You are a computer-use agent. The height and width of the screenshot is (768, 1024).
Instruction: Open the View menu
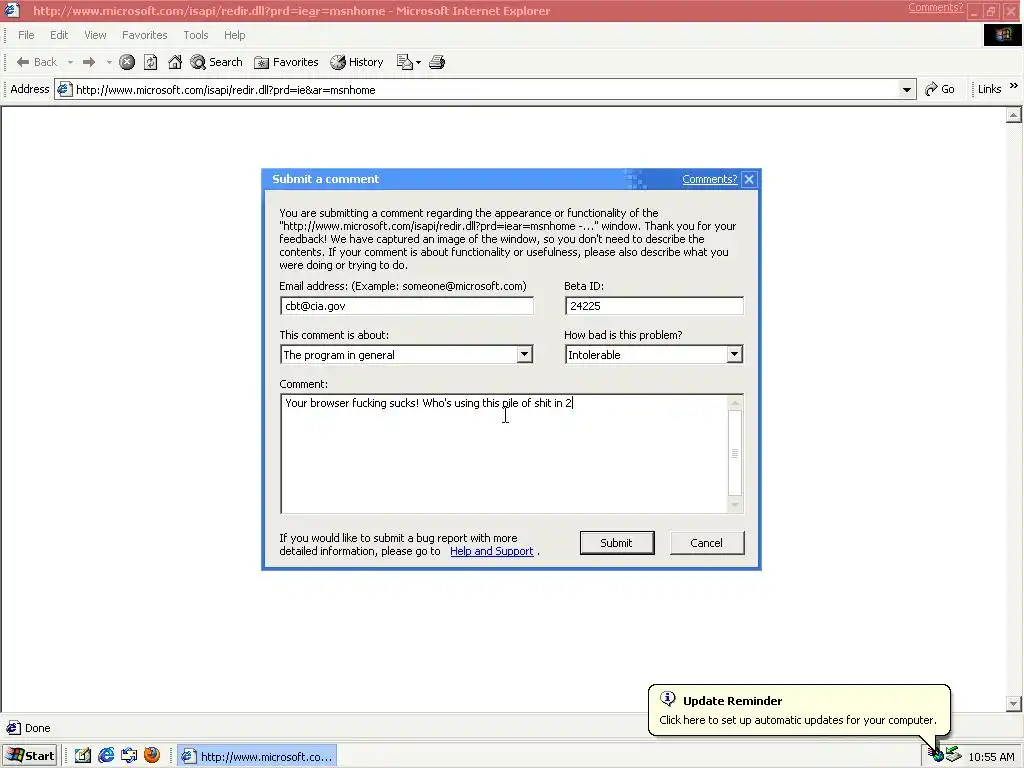pyautogui.click(x=95, y=35)
